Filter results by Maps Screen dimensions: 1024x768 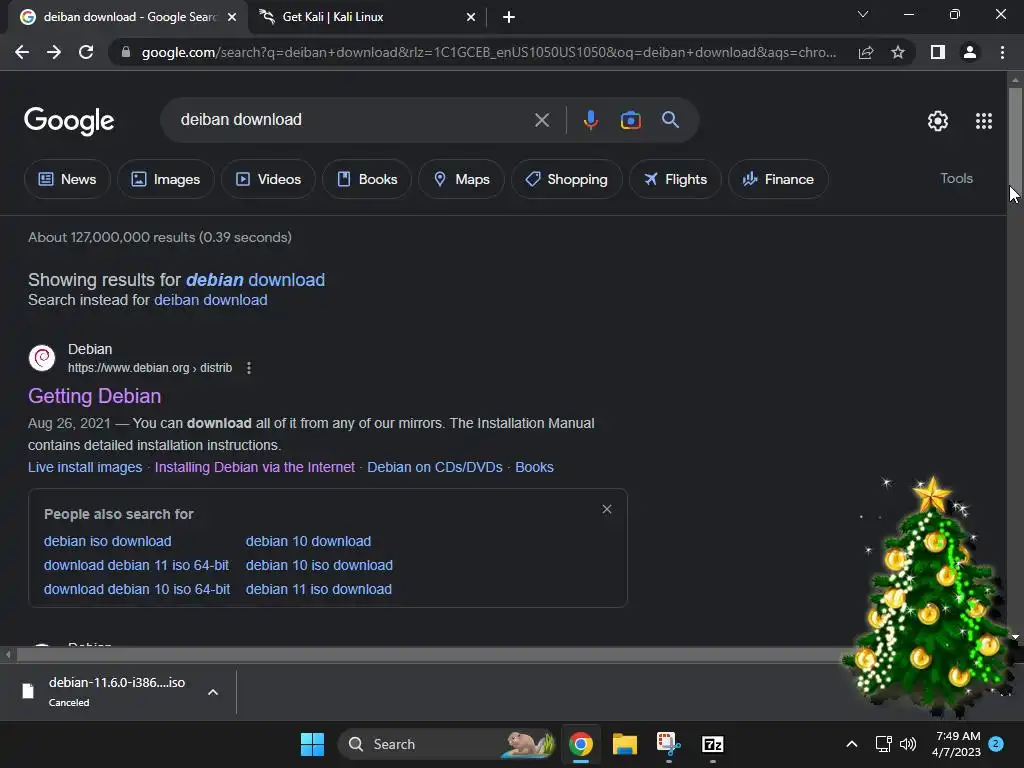point(462,179)
